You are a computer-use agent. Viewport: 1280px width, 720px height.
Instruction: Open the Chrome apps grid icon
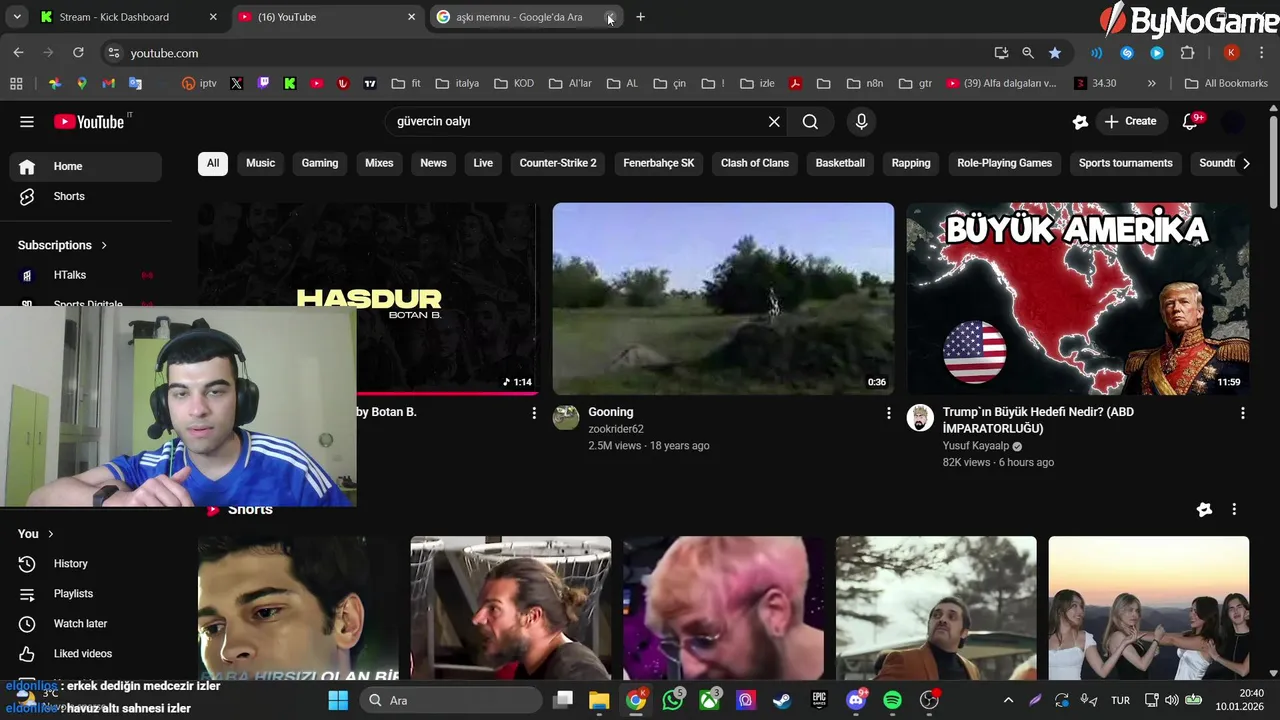pos(16,84)
